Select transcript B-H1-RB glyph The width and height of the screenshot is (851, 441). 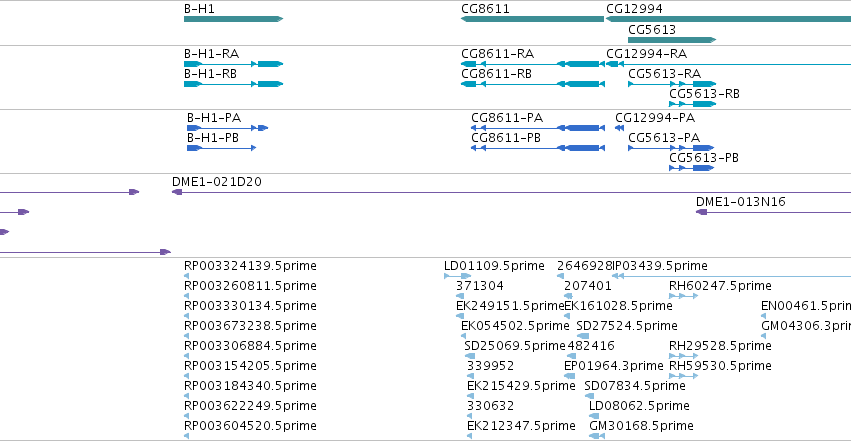click(233, 84)
